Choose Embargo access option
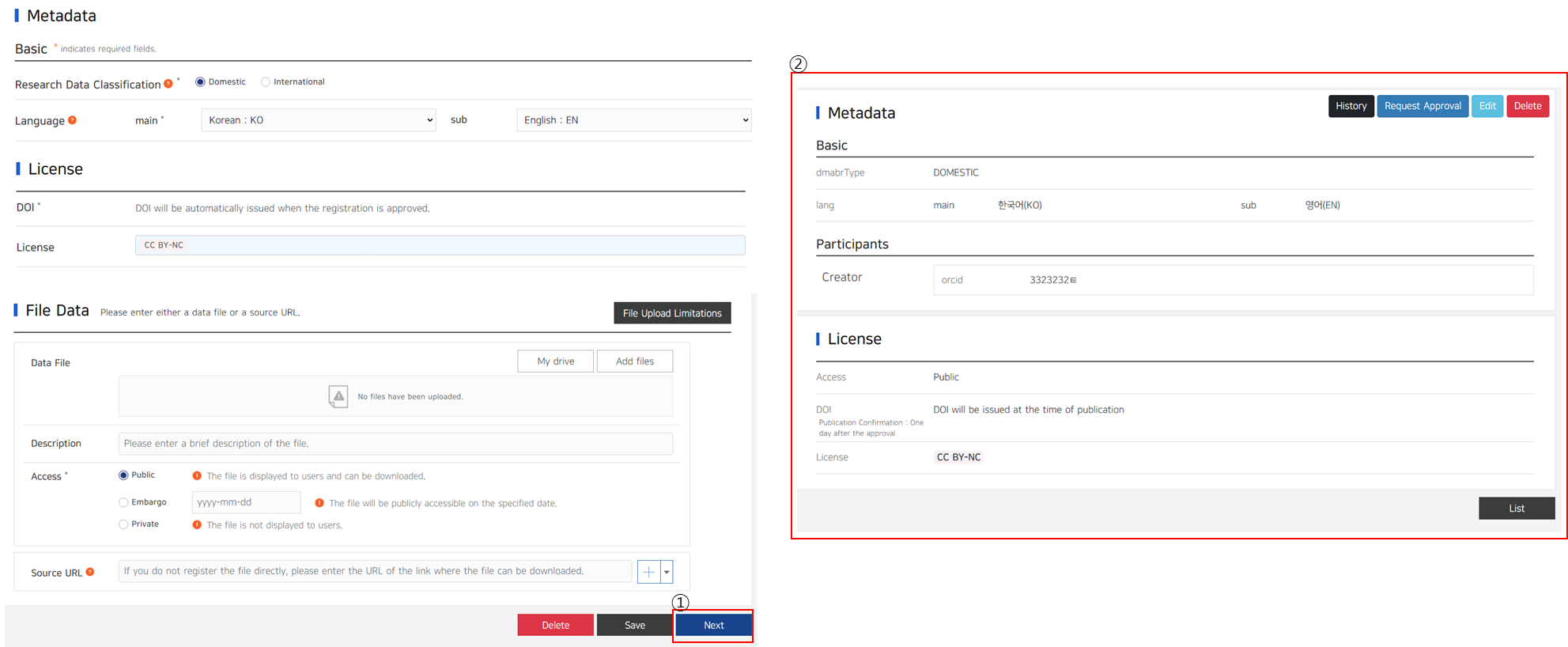Viewport: 1568px width, 647px height. point(123,502)
